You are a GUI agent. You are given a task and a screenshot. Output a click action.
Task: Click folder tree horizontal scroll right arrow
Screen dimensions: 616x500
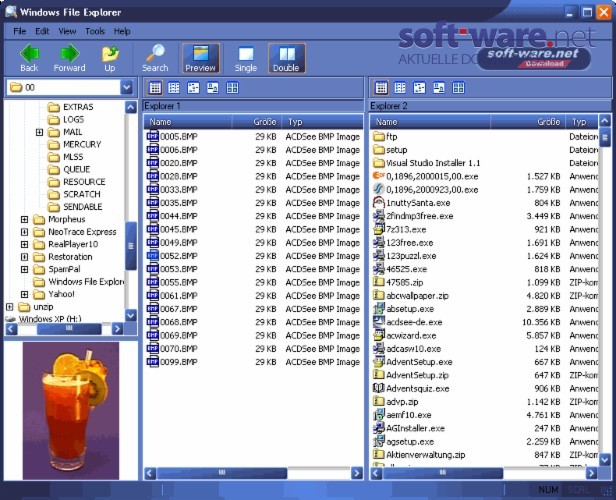pyautogui.click(x=117, y=328)
